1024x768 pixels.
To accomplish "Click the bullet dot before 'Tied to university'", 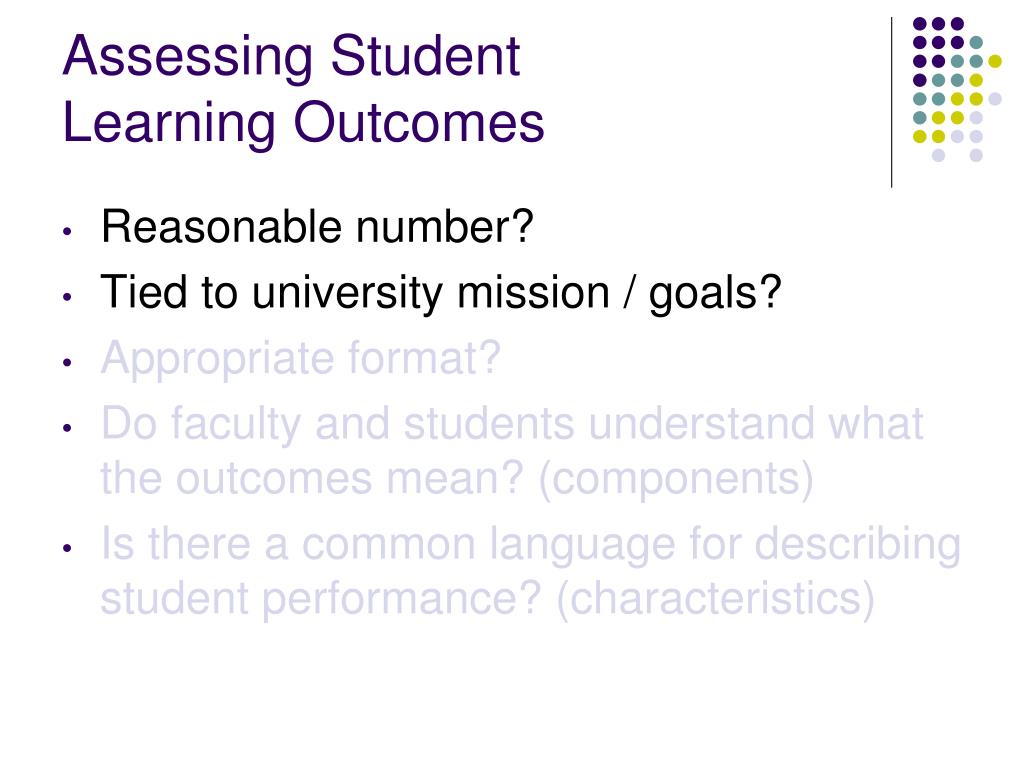I will point(67,296).
